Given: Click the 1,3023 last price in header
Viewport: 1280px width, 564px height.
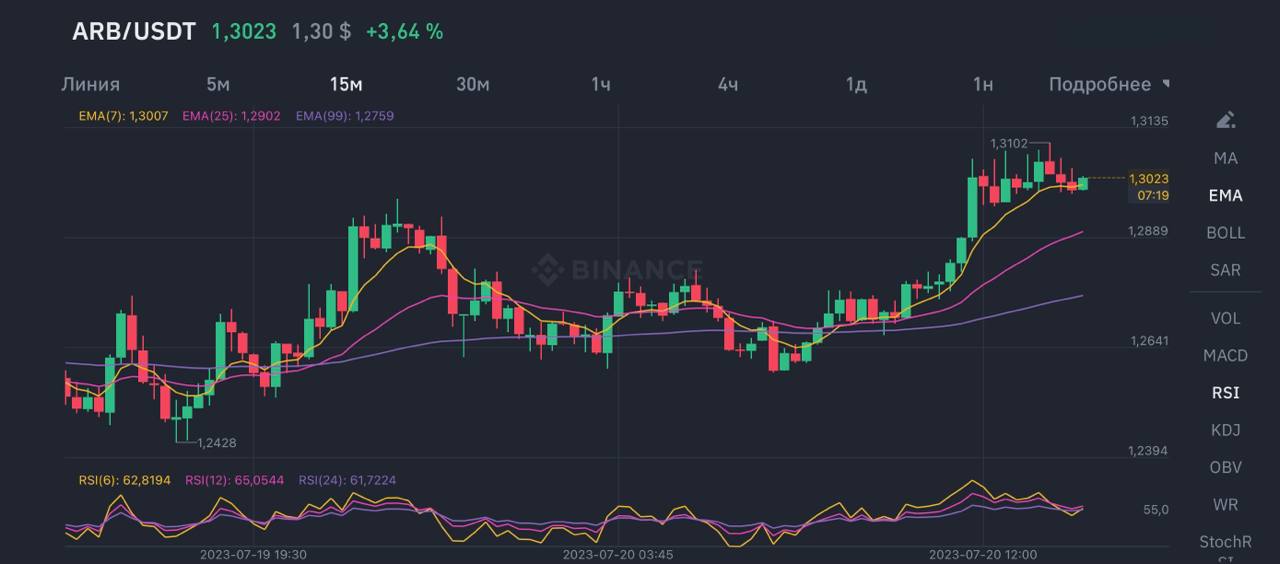Looking at the screenshot, I should point(244,31).
